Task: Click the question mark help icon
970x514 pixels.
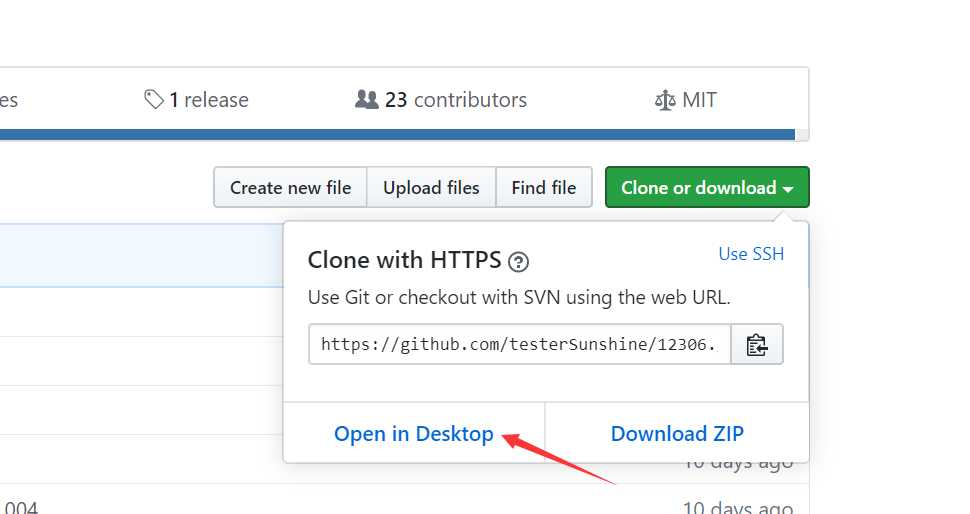Action: coord(518,262)
